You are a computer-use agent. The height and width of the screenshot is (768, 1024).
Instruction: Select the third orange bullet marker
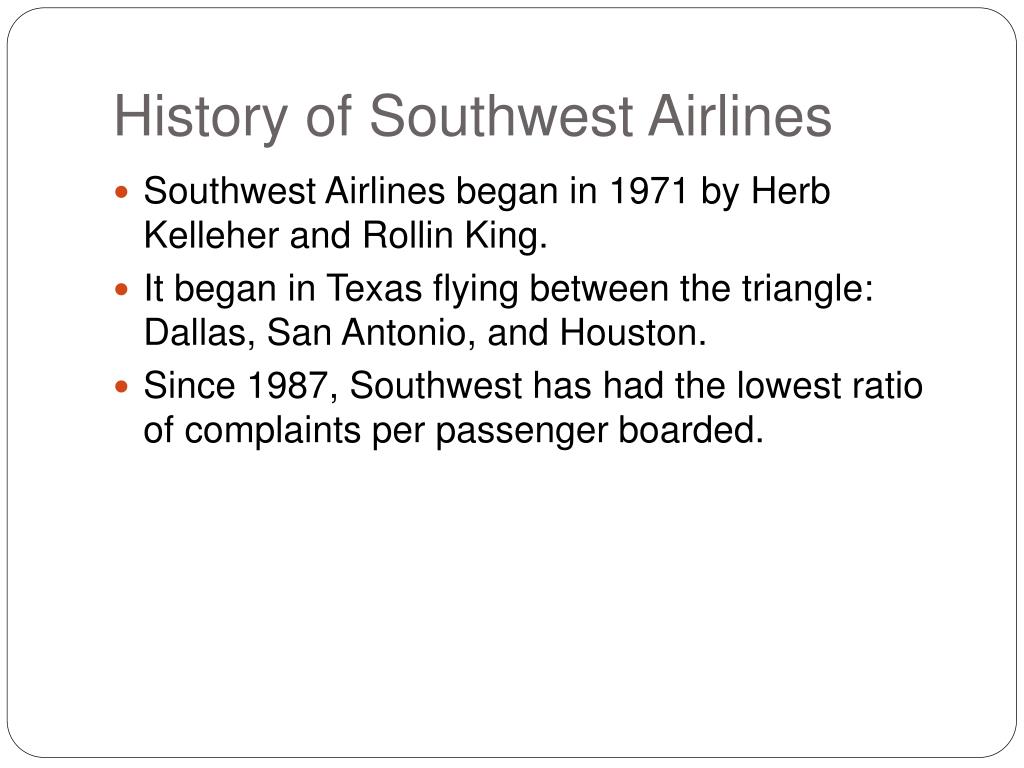(x=121, y=386)
